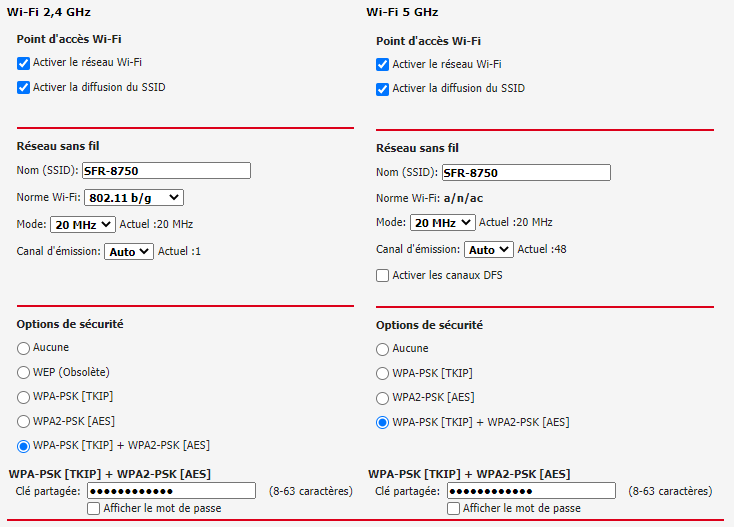Click the 5 GHz 'Clé partagée' password field
The width and height of the screenshot is (734, 527).
pyautogui.click(x=530, y=491)
